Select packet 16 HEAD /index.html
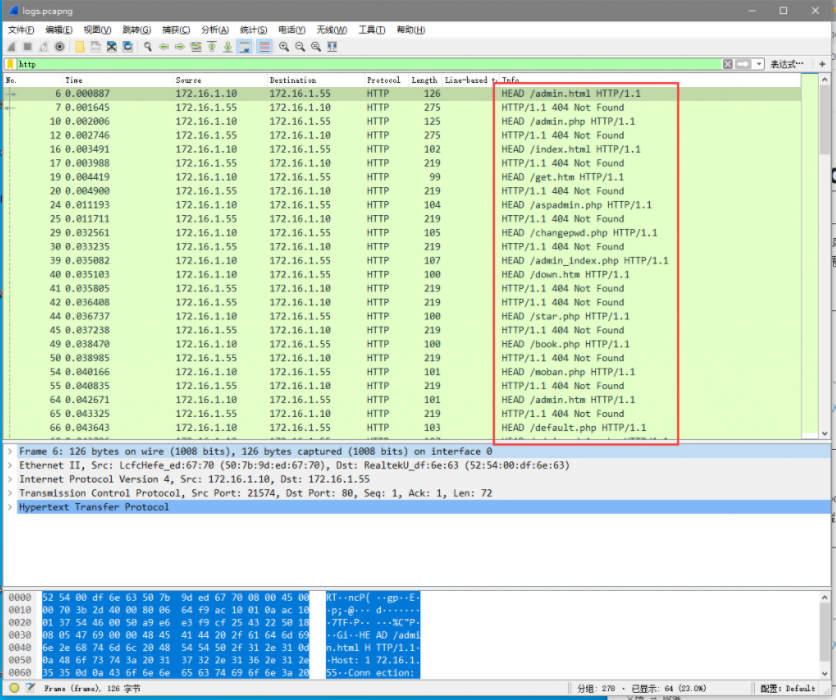The height and width of the screenshot is (700, 836). pyautogui.click(x=402, y=149)
